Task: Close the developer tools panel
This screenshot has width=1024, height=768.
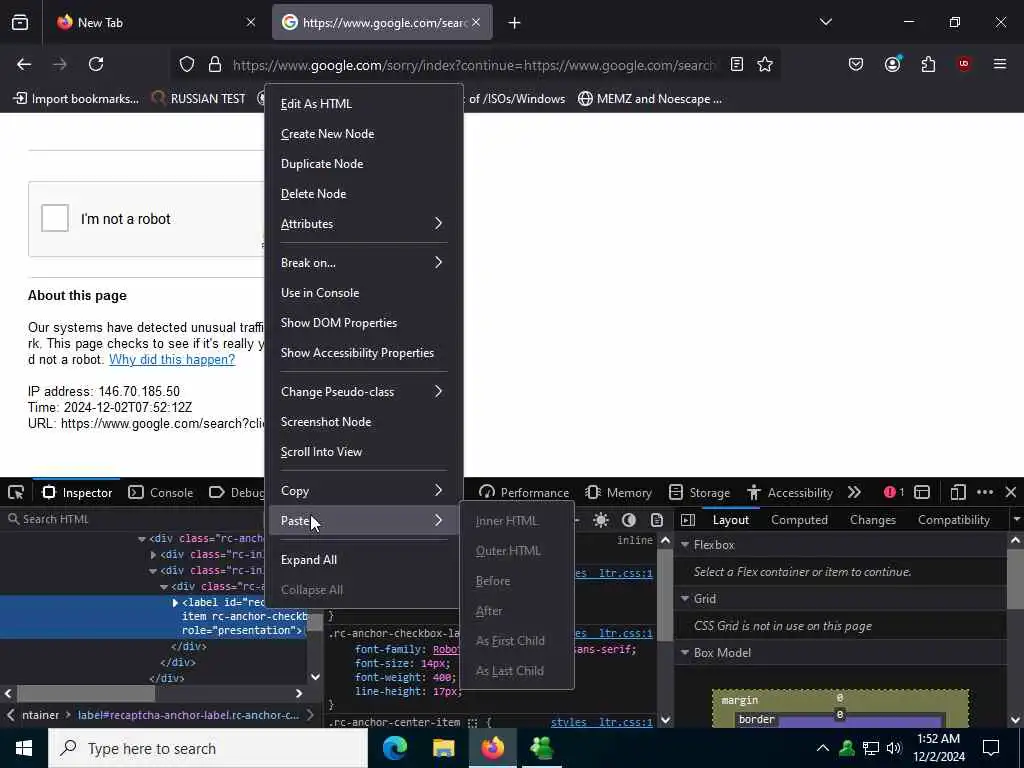Action: point(1011,492)
